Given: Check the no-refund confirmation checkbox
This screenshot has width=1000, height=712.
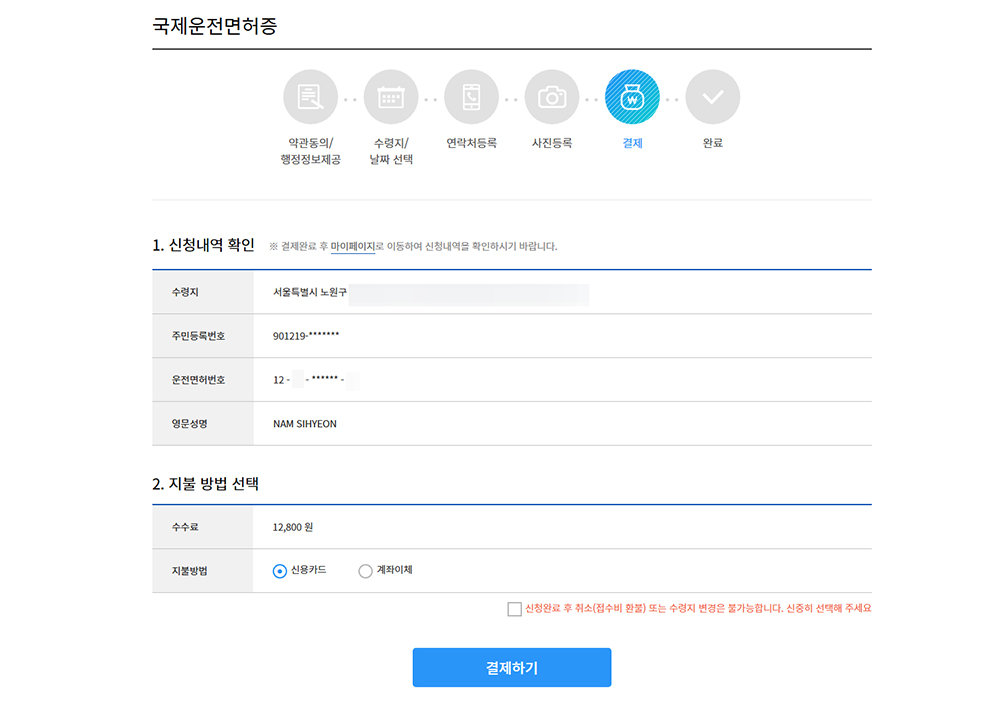Looking at the screenshot, I should point(514,609).
